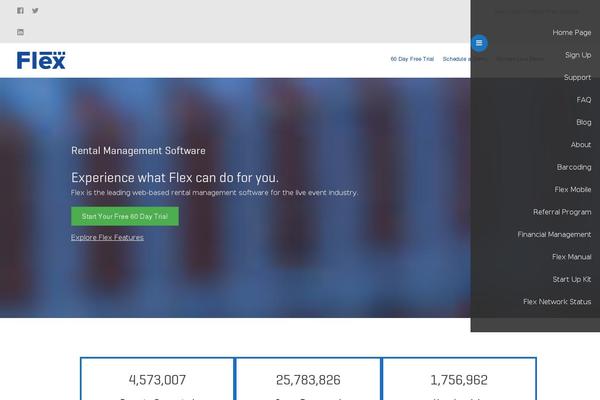Go to Blog in side menu

coord(584,122)
